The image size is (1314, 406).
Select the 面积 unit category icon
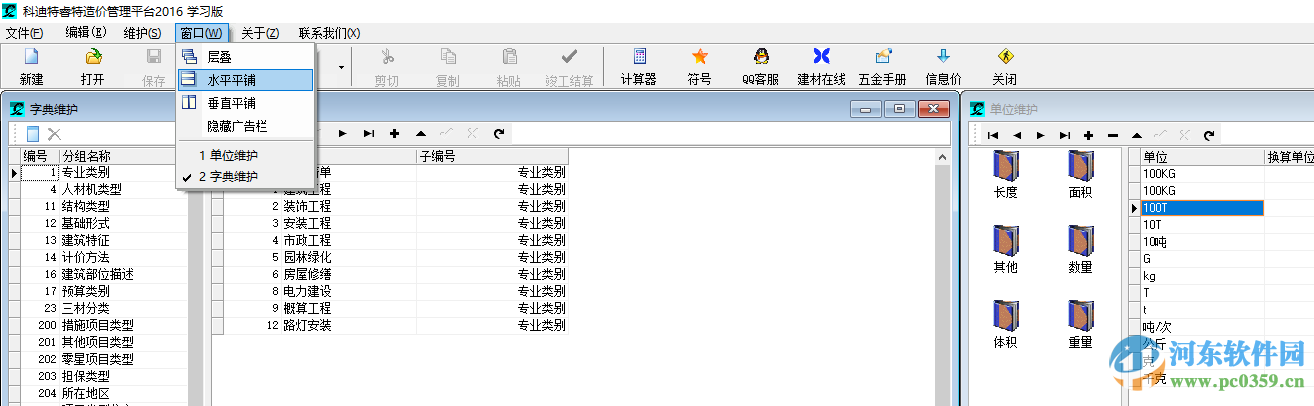tap(1081, 174)
